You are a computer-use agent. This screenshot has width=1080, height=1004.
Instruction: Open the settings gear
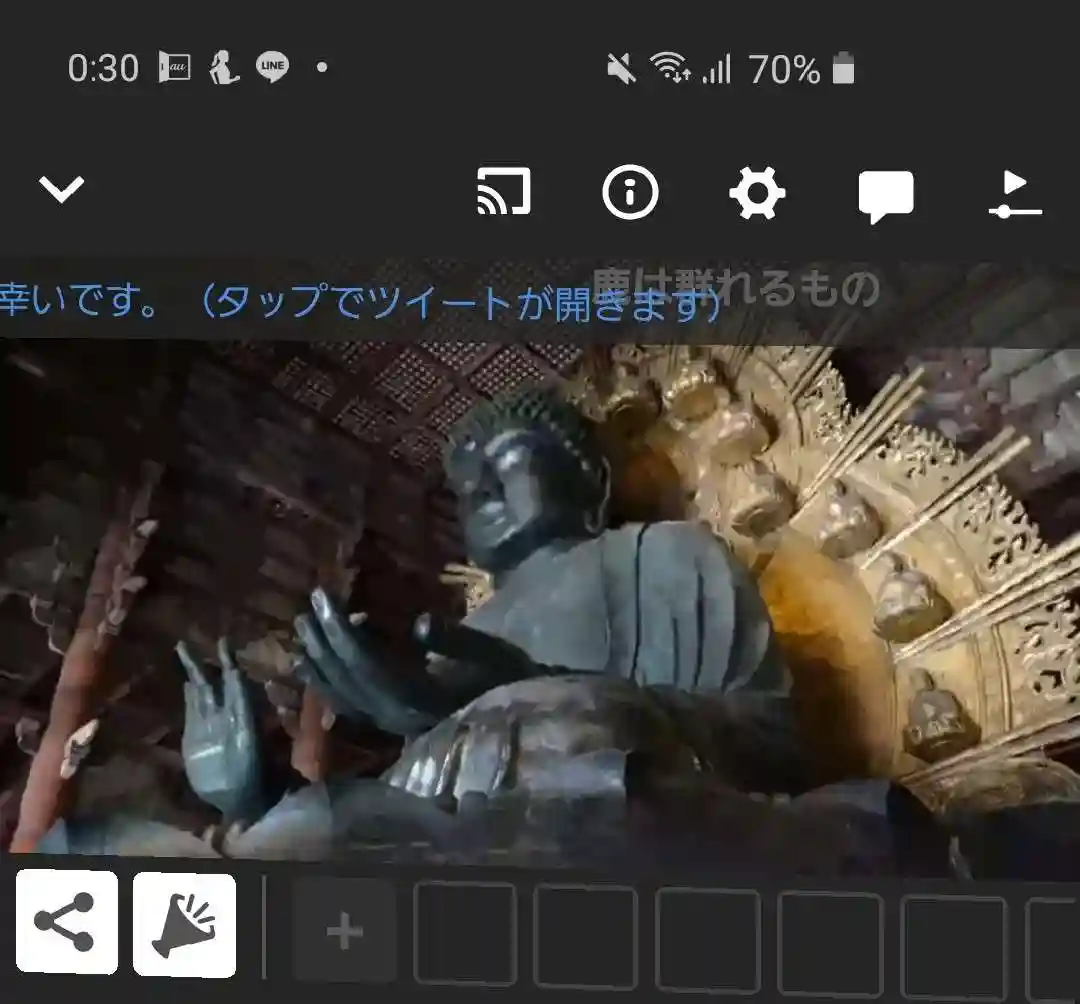pos(757,192)
